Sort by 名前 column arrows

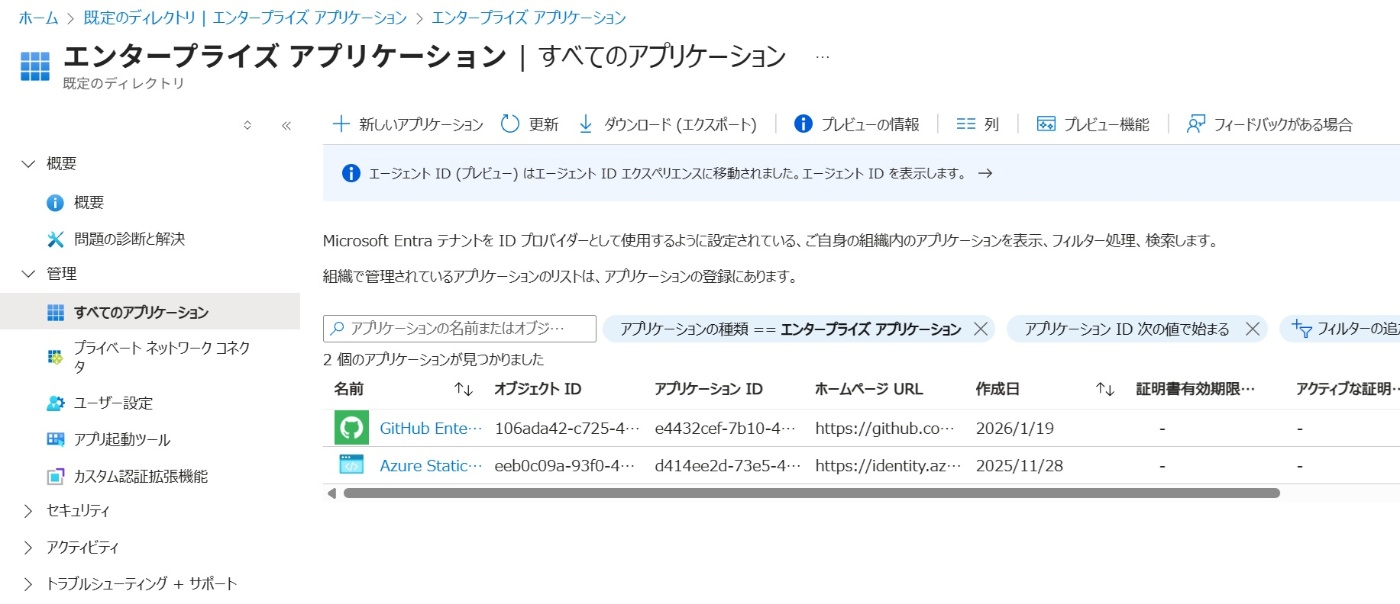[463, 389]
